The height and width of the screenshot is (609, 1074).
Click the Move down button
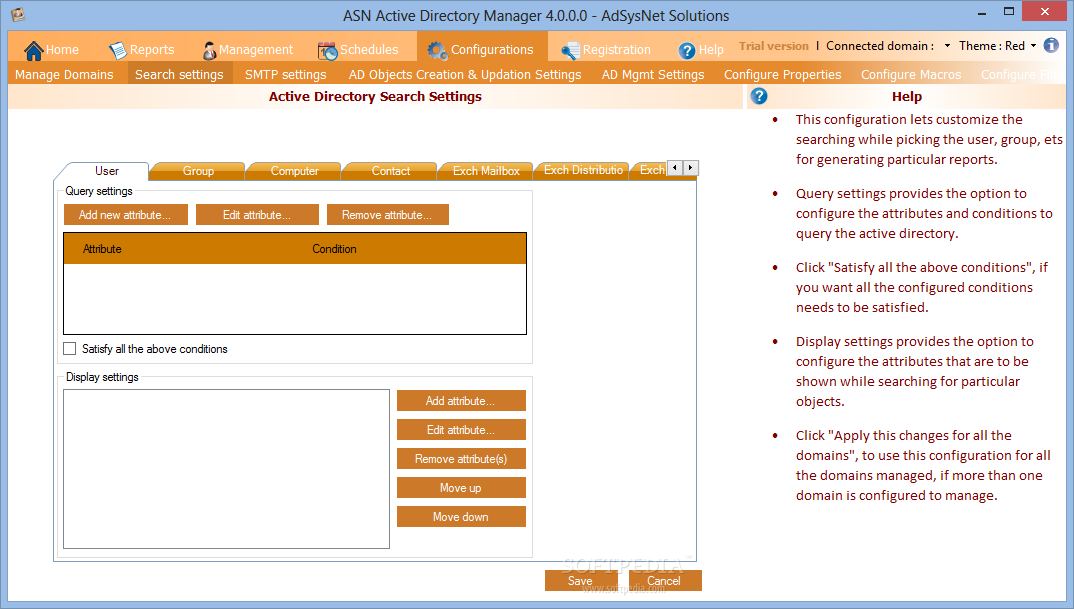[x=461, y=517]
